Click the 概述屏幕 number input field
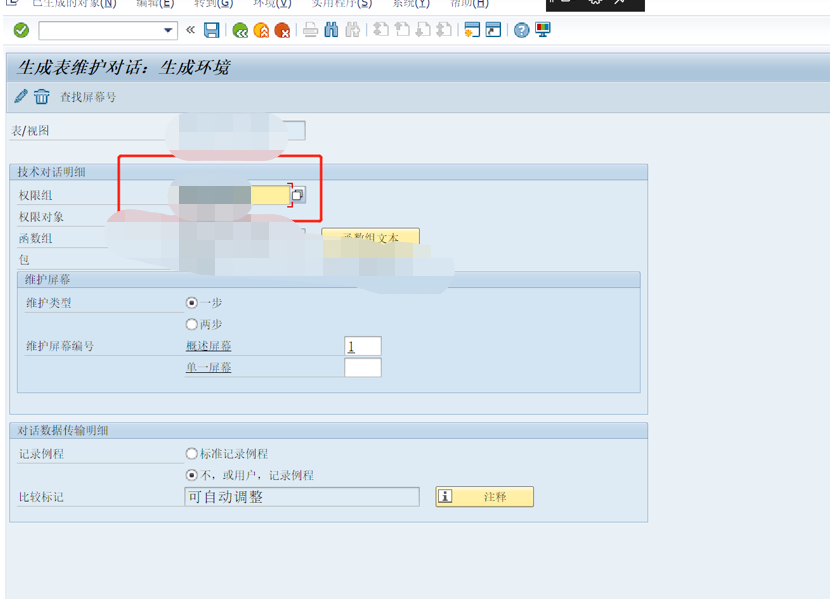830x599 pixels. (x=363, y=345)
